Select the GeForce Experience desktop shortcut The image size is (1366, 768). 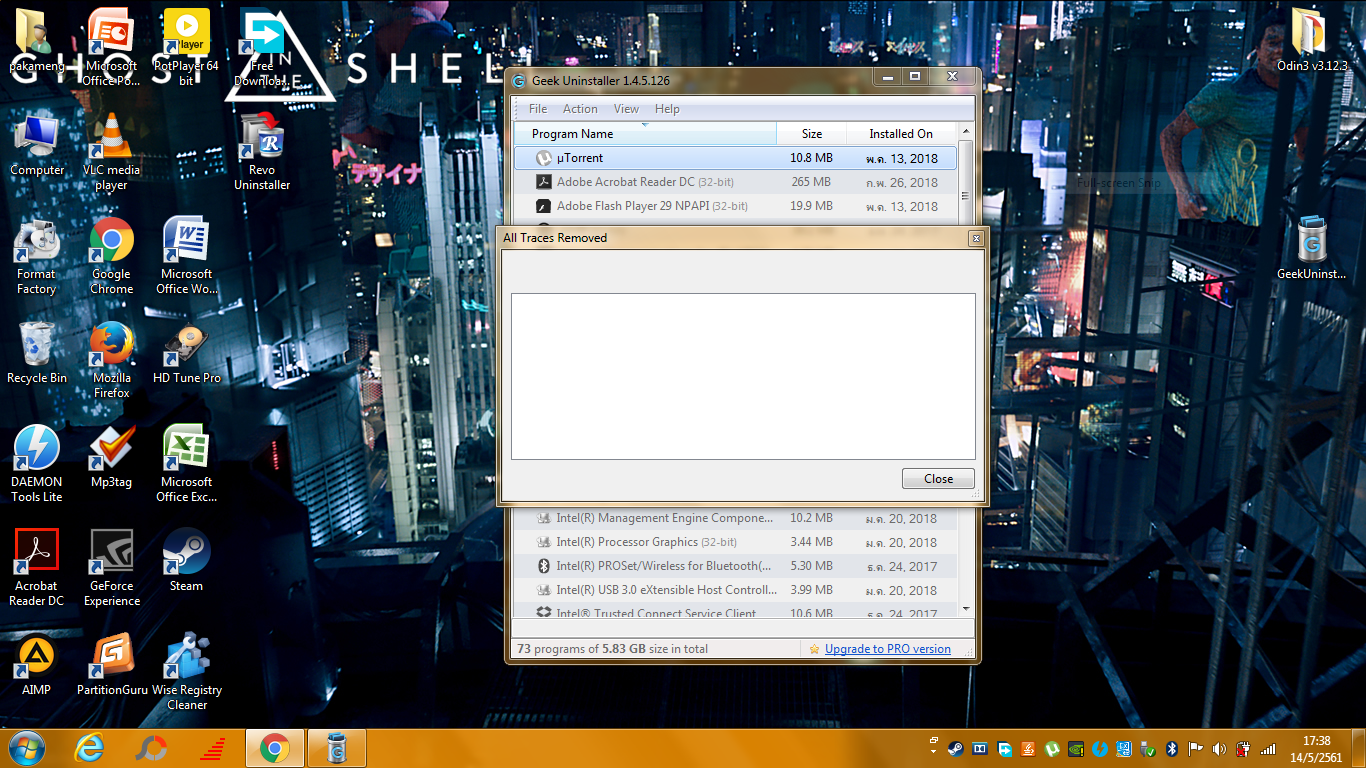click(111, 568)
